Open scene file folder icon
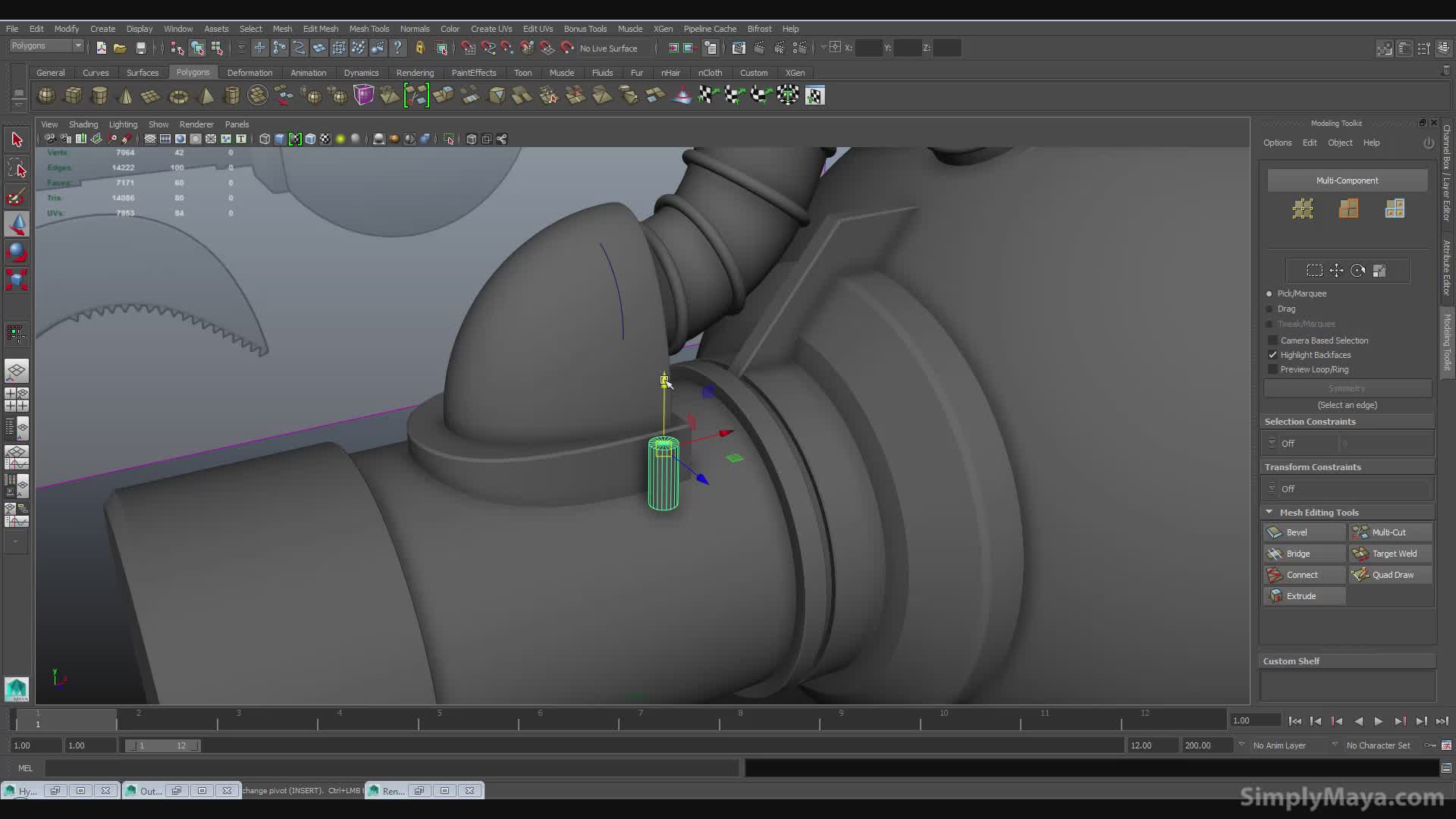The image size is (1456, 819). click(120, 49)
